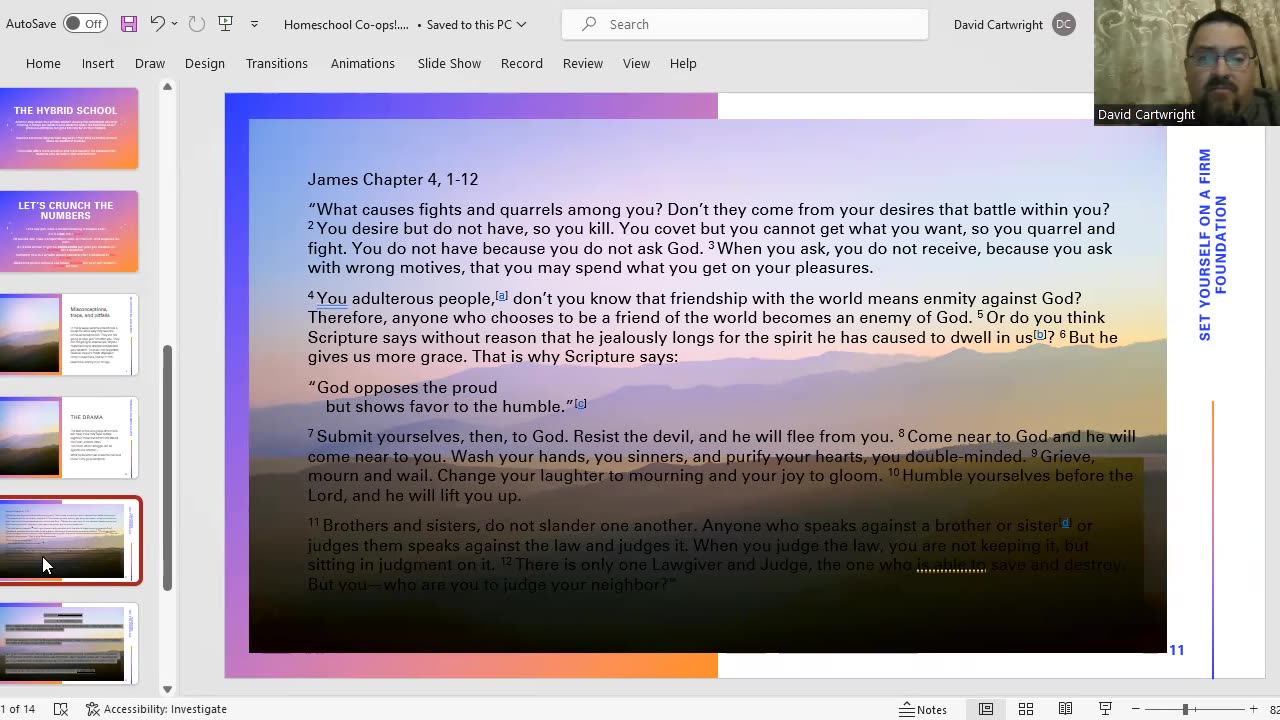Click the Undo arrow icon
Screen dimensions: 1280x720
click(157, 23)
